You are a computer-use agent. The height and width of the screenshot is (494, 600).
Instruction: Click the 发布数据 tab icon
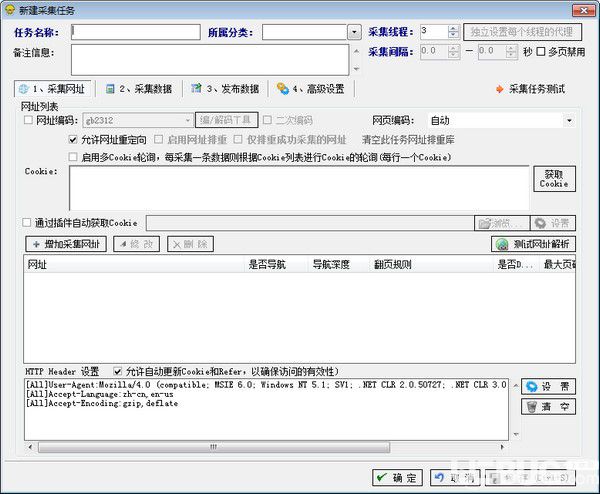point(196,88)
